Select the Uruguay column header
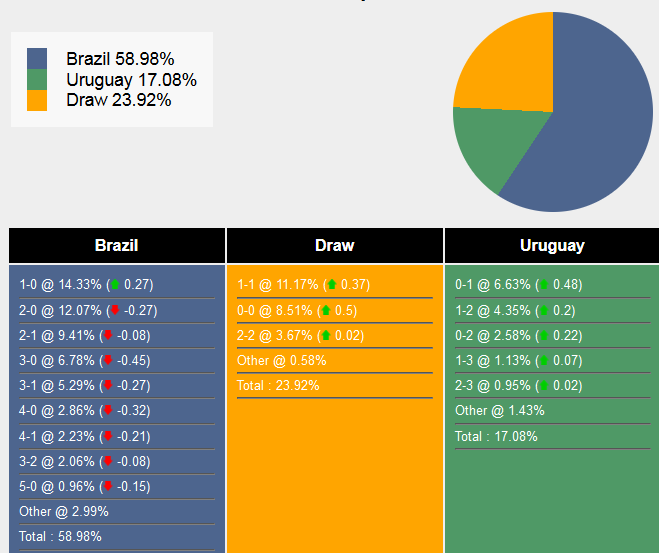 (x=552, y=245)
